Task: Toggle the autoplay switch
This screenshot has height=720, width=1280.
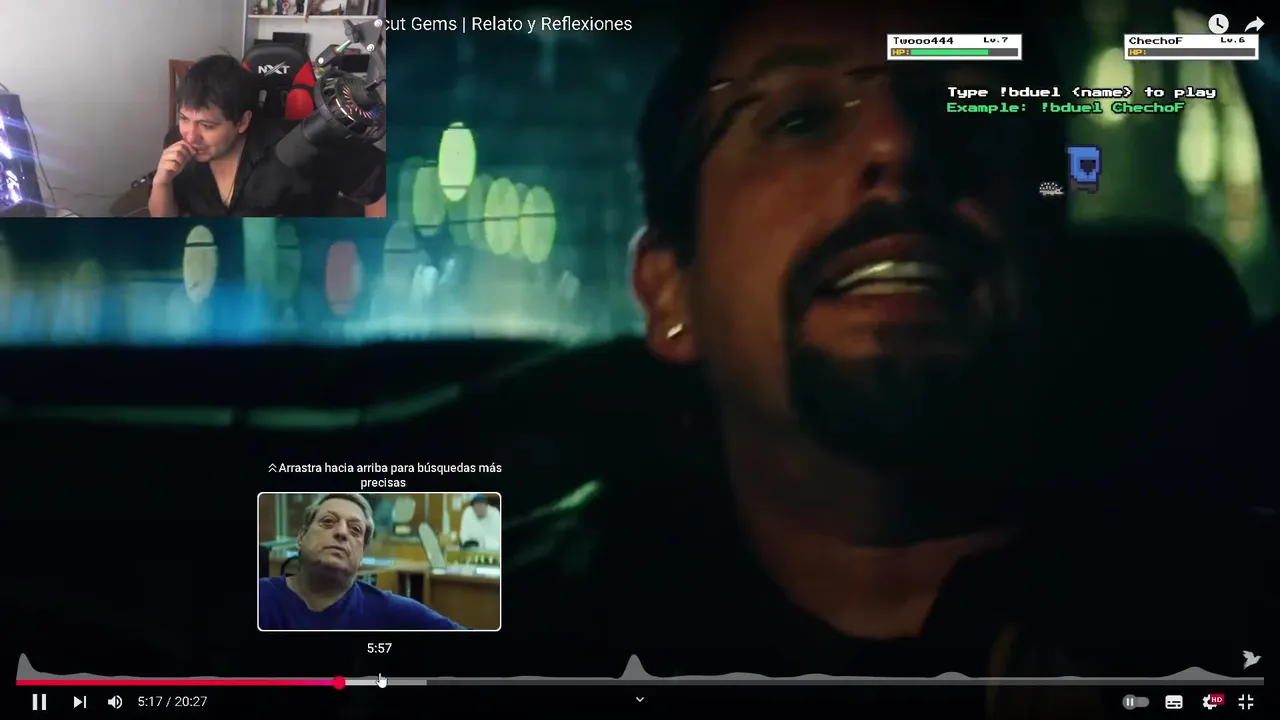Action: (x=1135, y=702)
